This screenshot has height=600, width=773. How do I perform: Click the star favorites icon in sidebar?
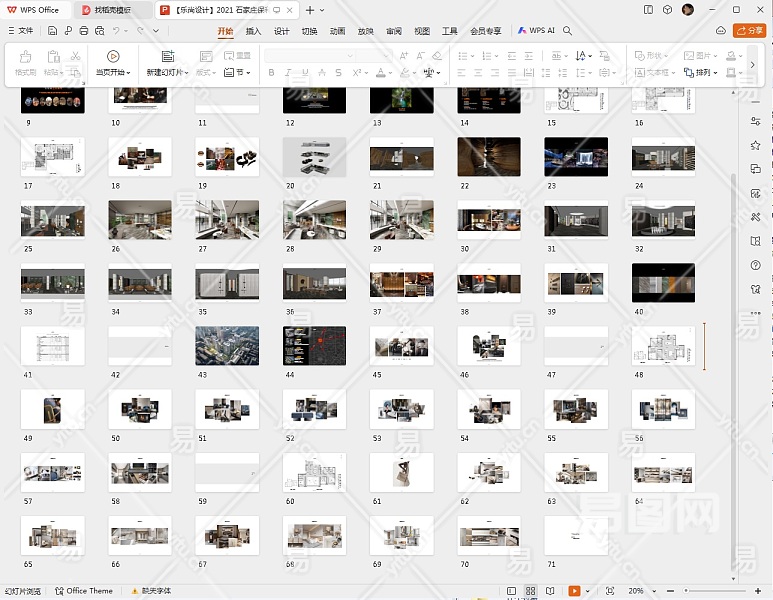[755, 145]
